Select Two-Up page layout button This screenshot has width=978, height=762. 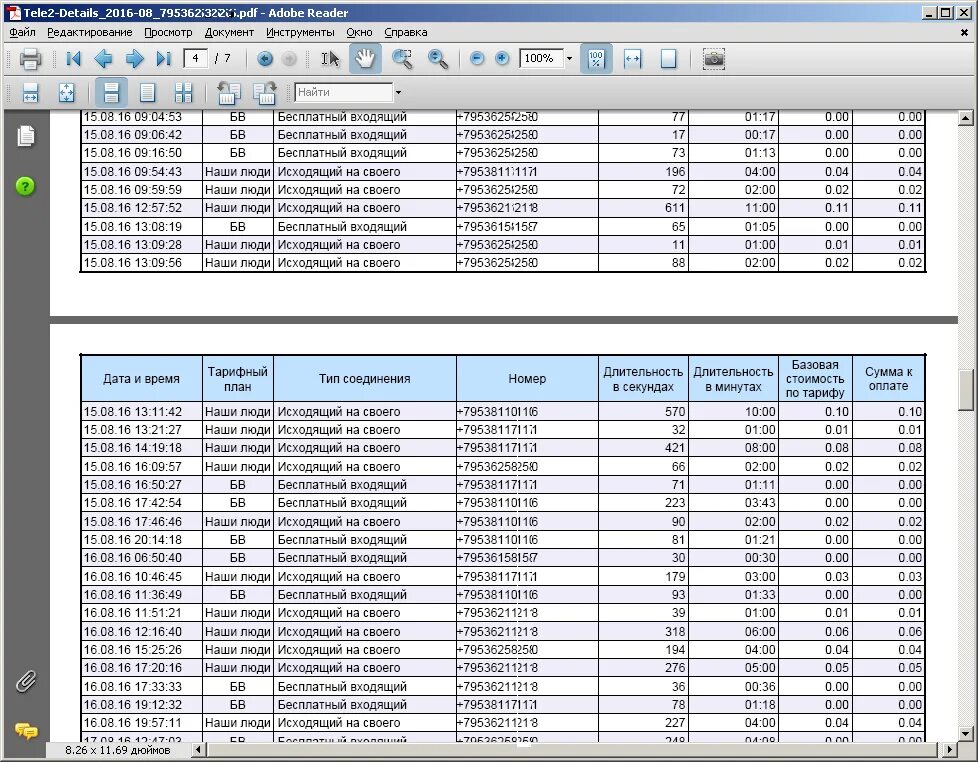(183, 93)
